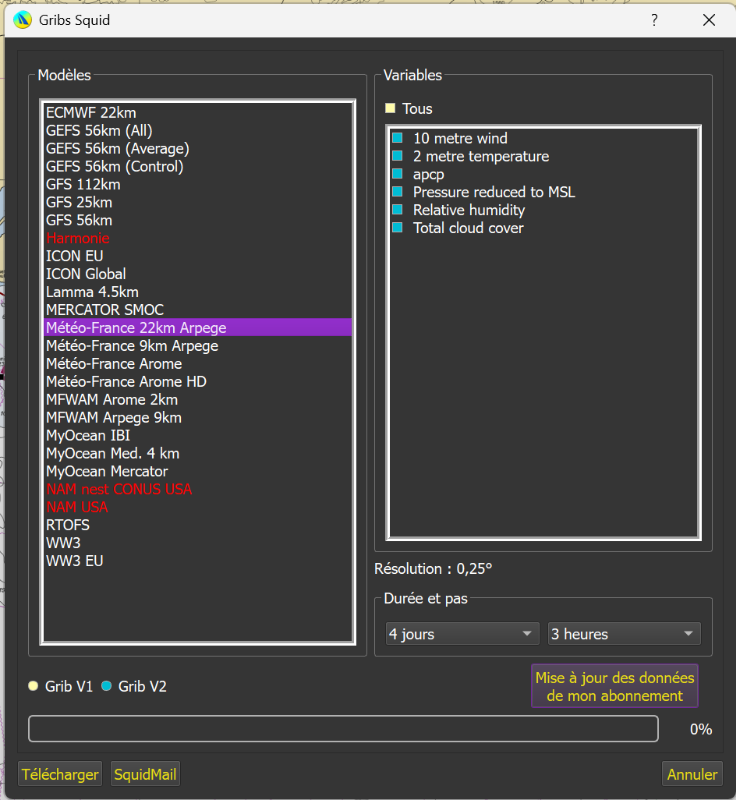Screen dimensions: 736x800
Task: Toggle the Relative humidity checkbox
Action: (397, 210)
